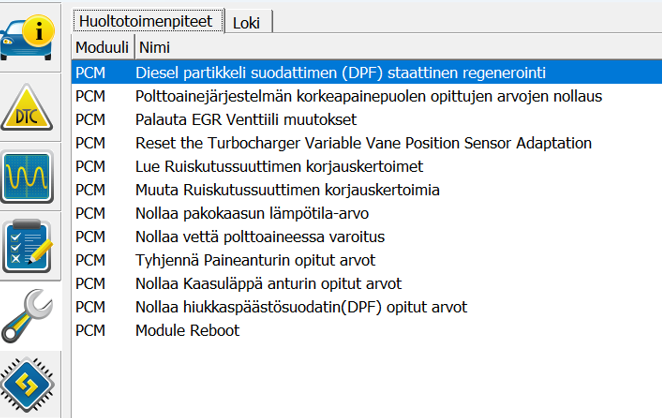Pick Nollaa vettä polttoaineessa varoitus

pyautogui.click(x=260, y=237)
